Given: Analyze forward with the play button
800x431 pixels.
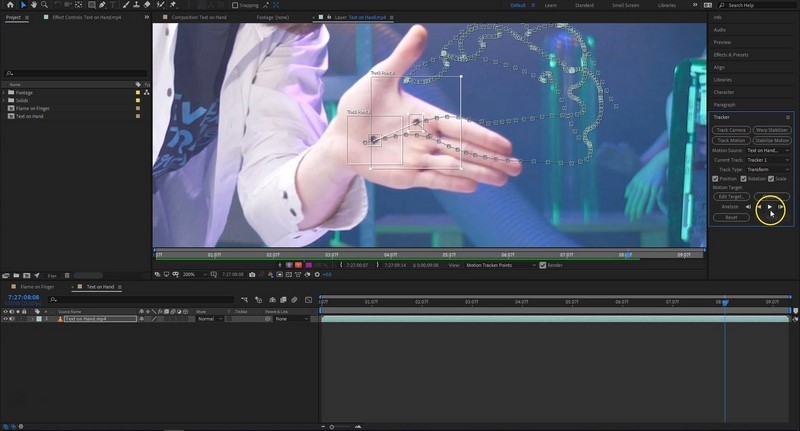Looking at the screenshot, I should point(769,207).
